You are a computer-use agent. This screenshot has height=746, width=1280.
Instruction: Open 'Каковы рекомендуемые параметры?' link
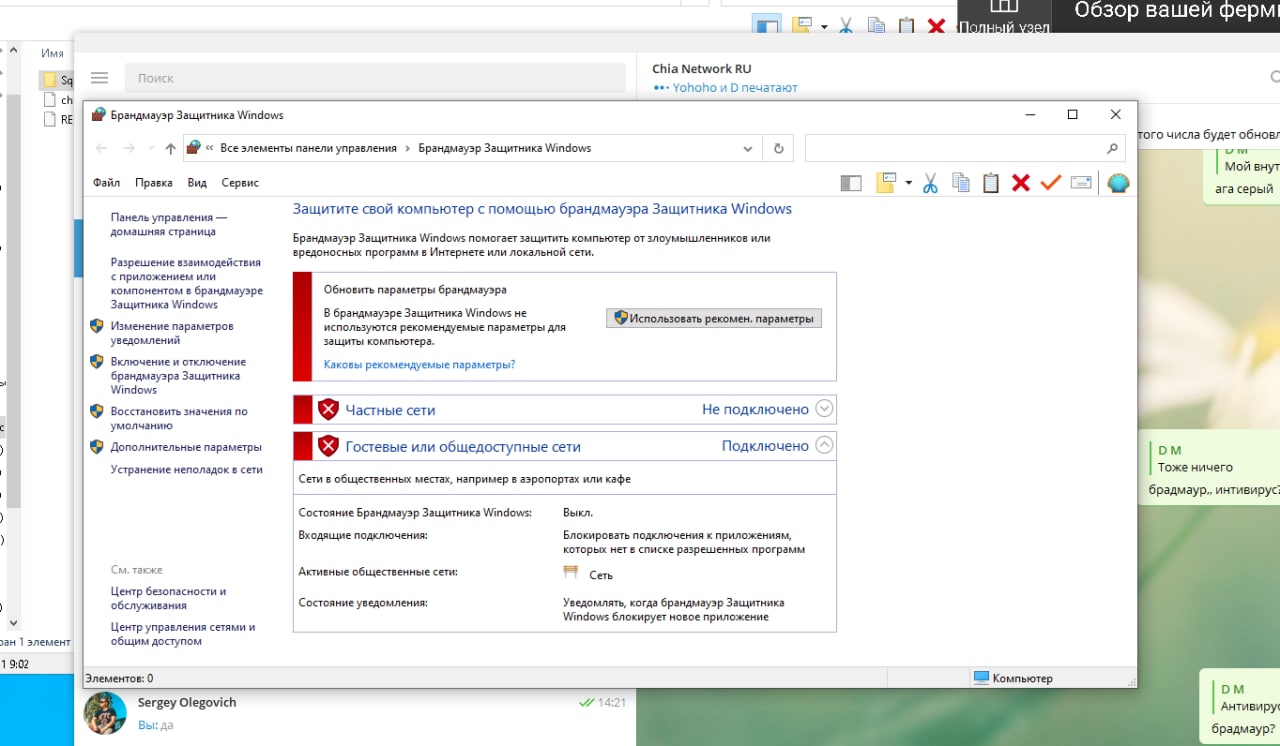(x=419, y=365)
